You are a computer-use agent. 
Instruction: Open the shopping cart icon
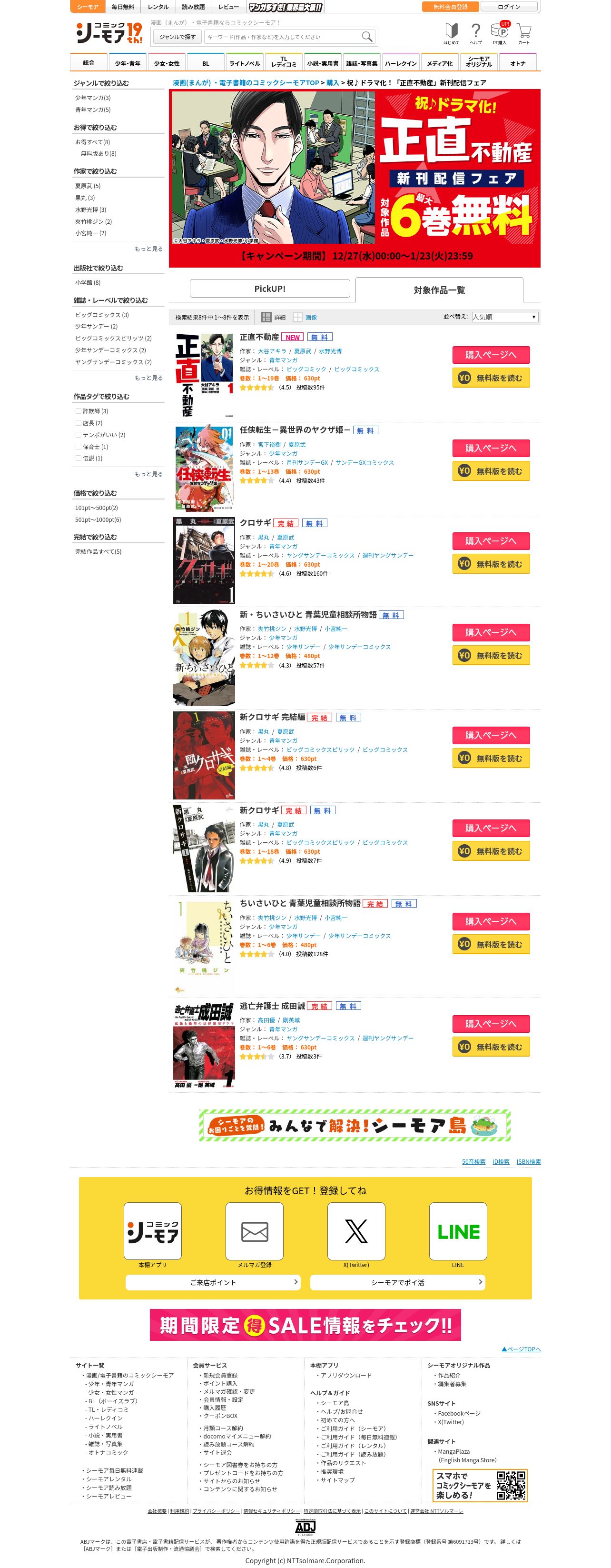524,33
